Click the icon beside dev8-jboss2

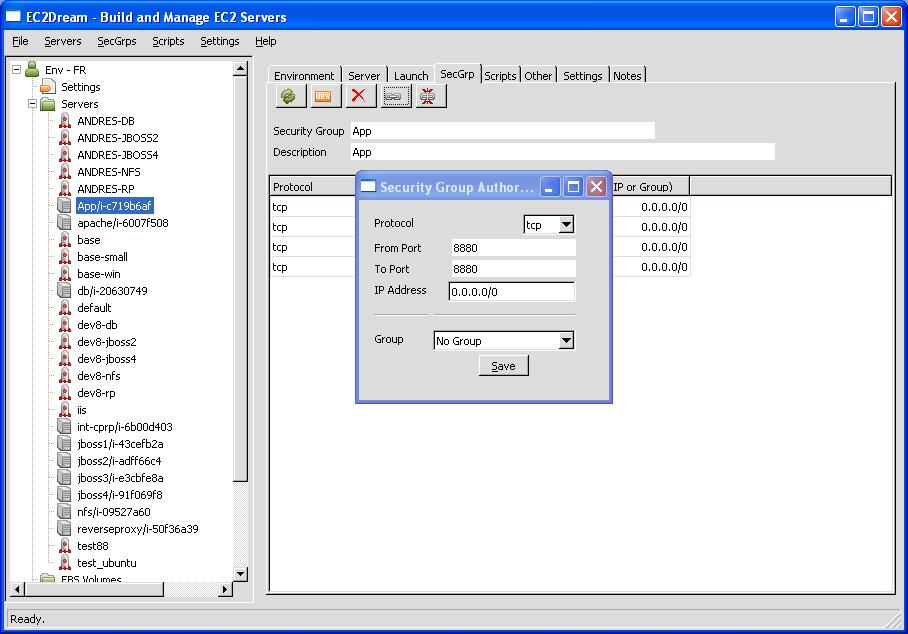pos(65,342)
